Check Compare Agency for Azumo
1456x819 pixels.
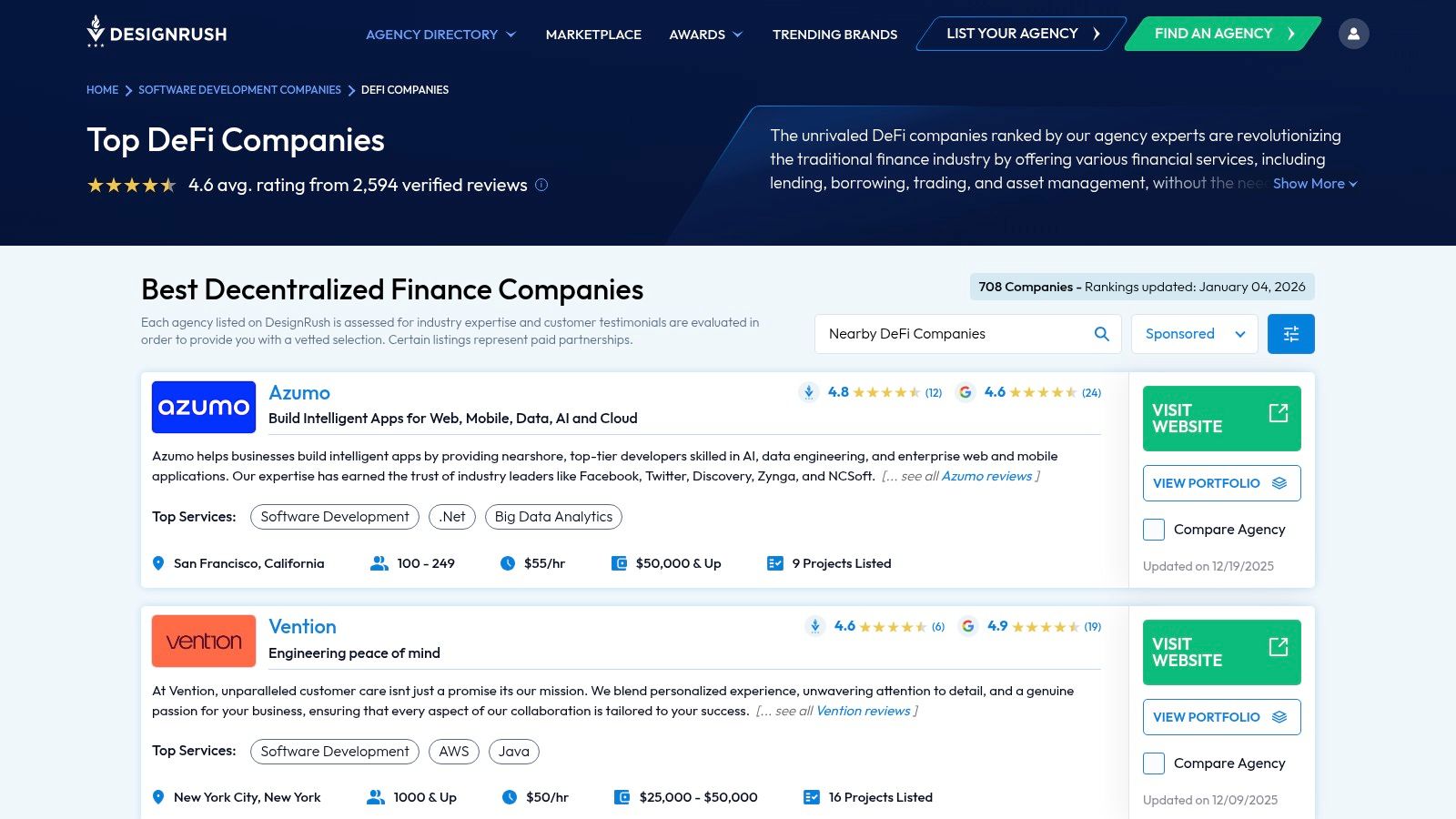1154,530
